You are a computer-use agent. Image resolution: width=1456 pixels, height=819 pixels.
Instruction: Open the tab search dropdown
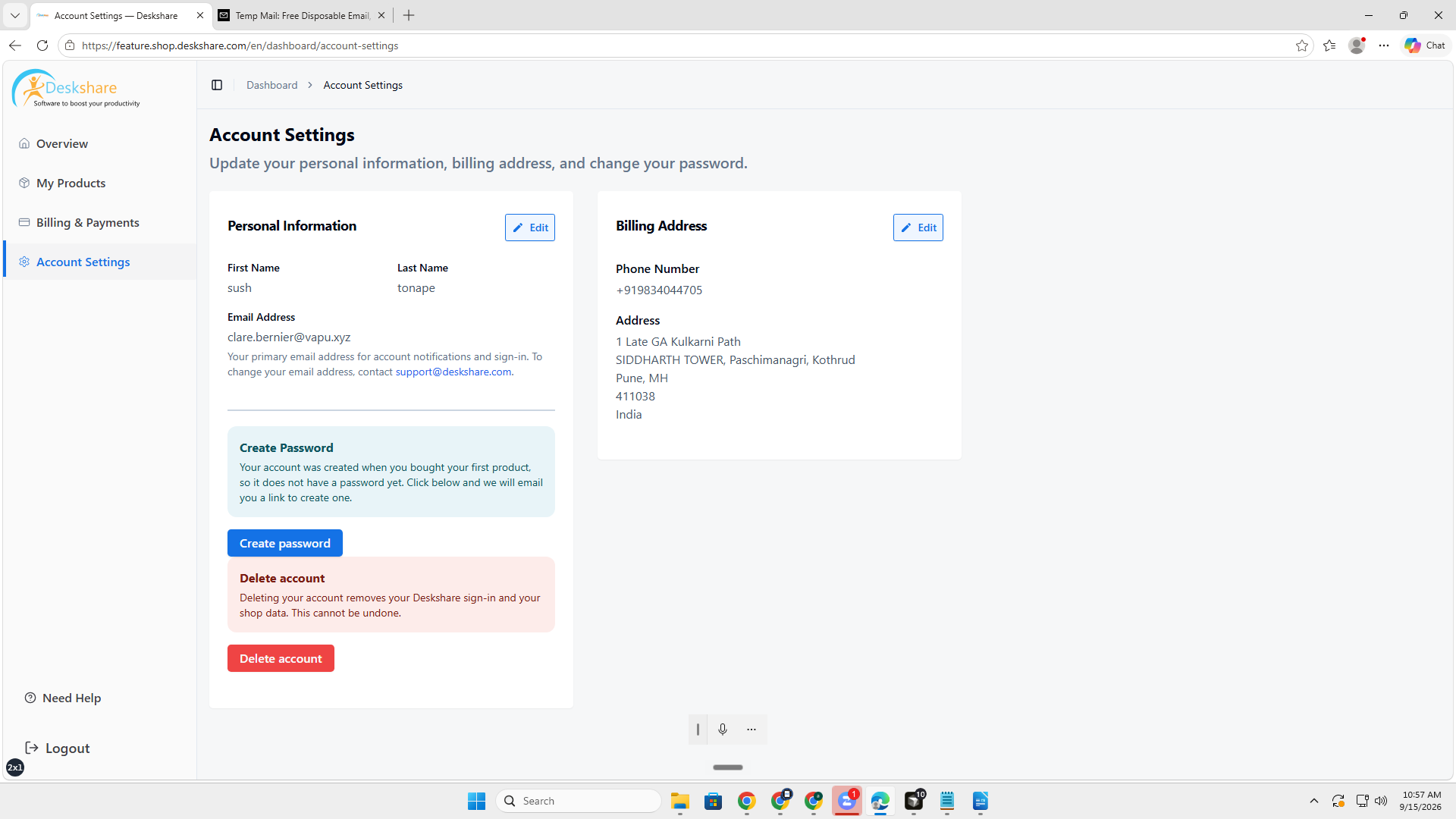pos(14,15)
